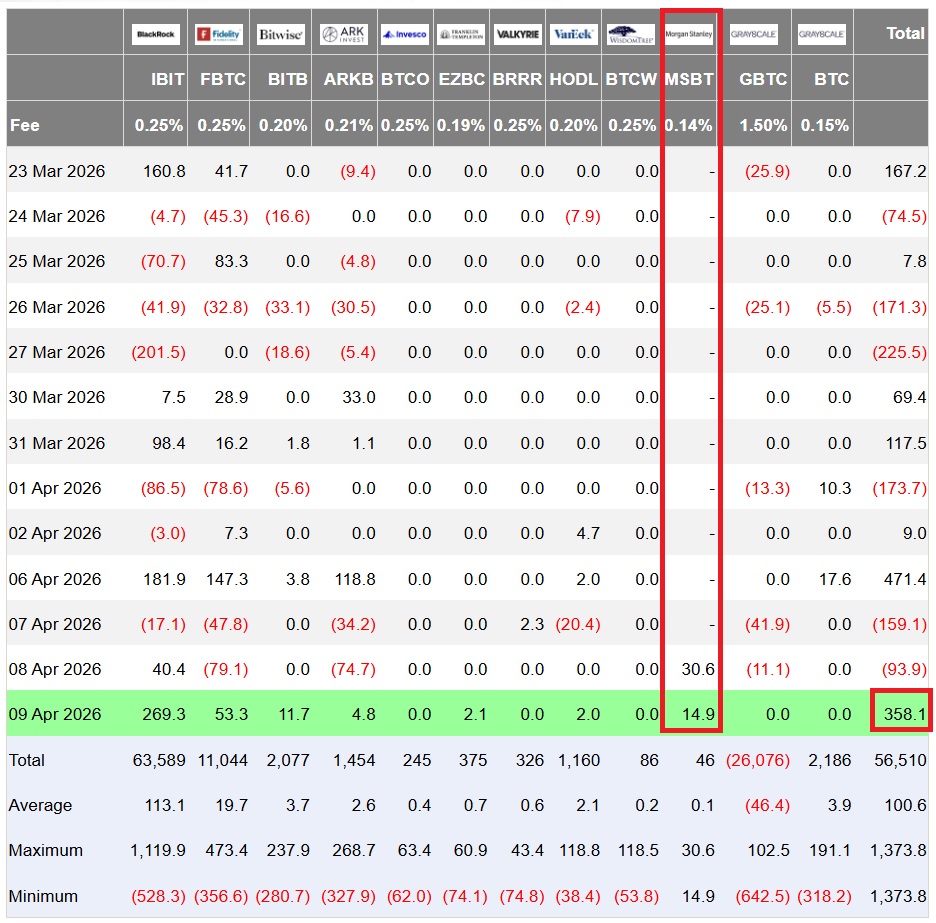Click the Fidelity logo
This screenshot has width=936, height=923.
(218, 34)
